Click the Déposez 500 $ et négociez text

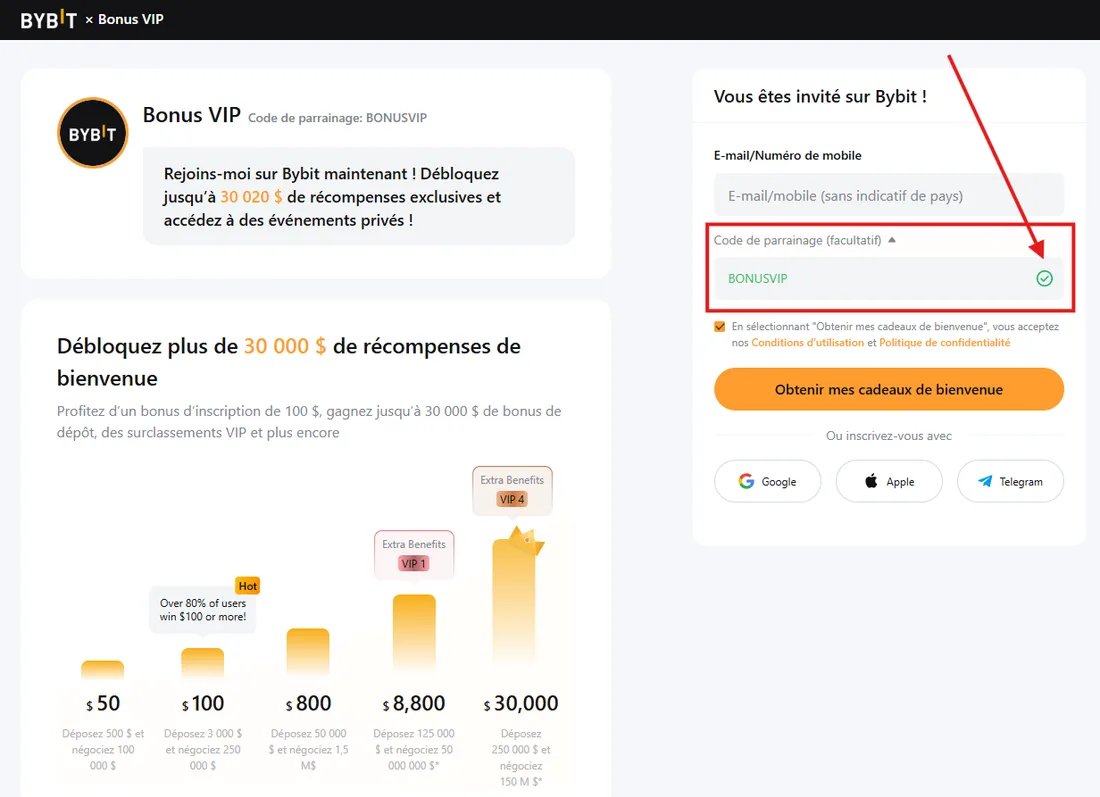pos(103,749)
